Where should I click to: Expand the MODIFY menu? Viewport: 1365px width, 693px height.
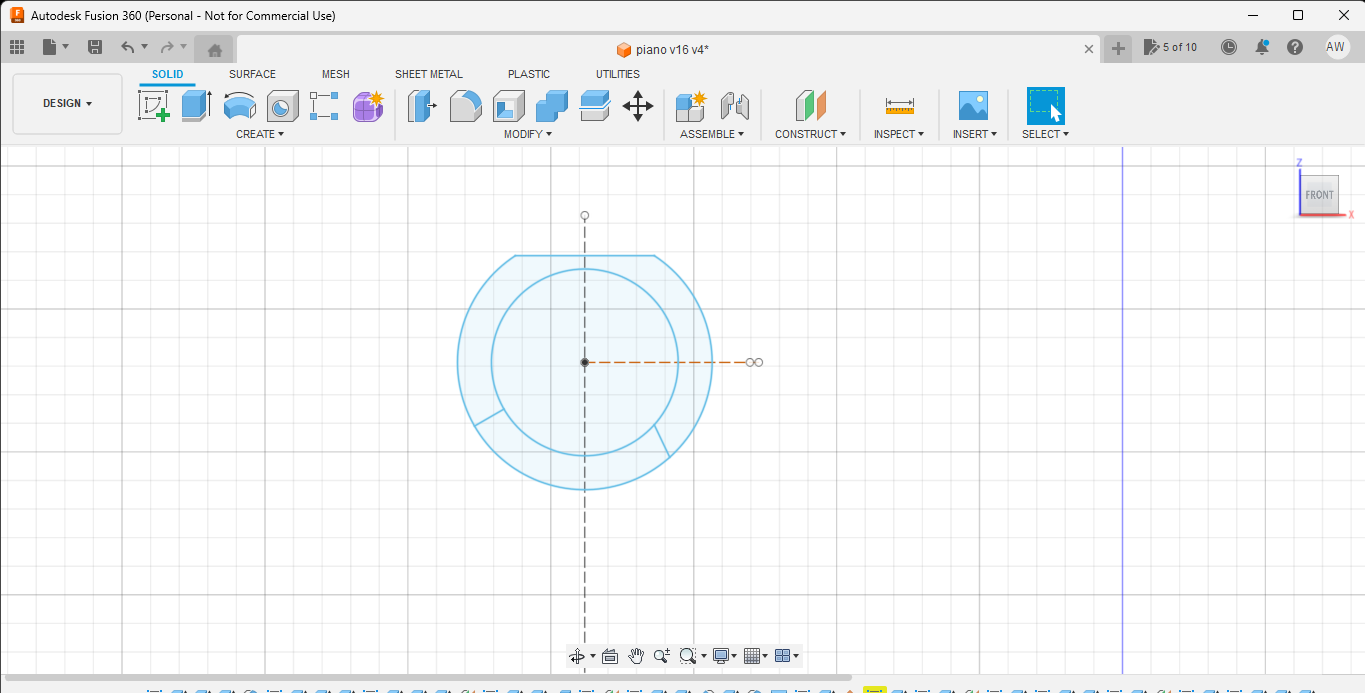[x=528, y=134]
